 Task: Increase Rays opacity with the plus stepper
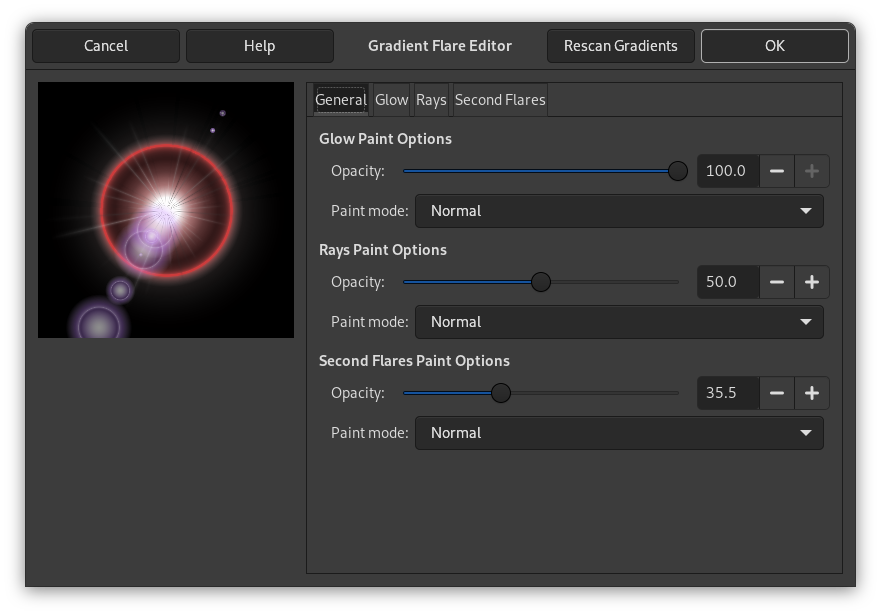(811, 282)
